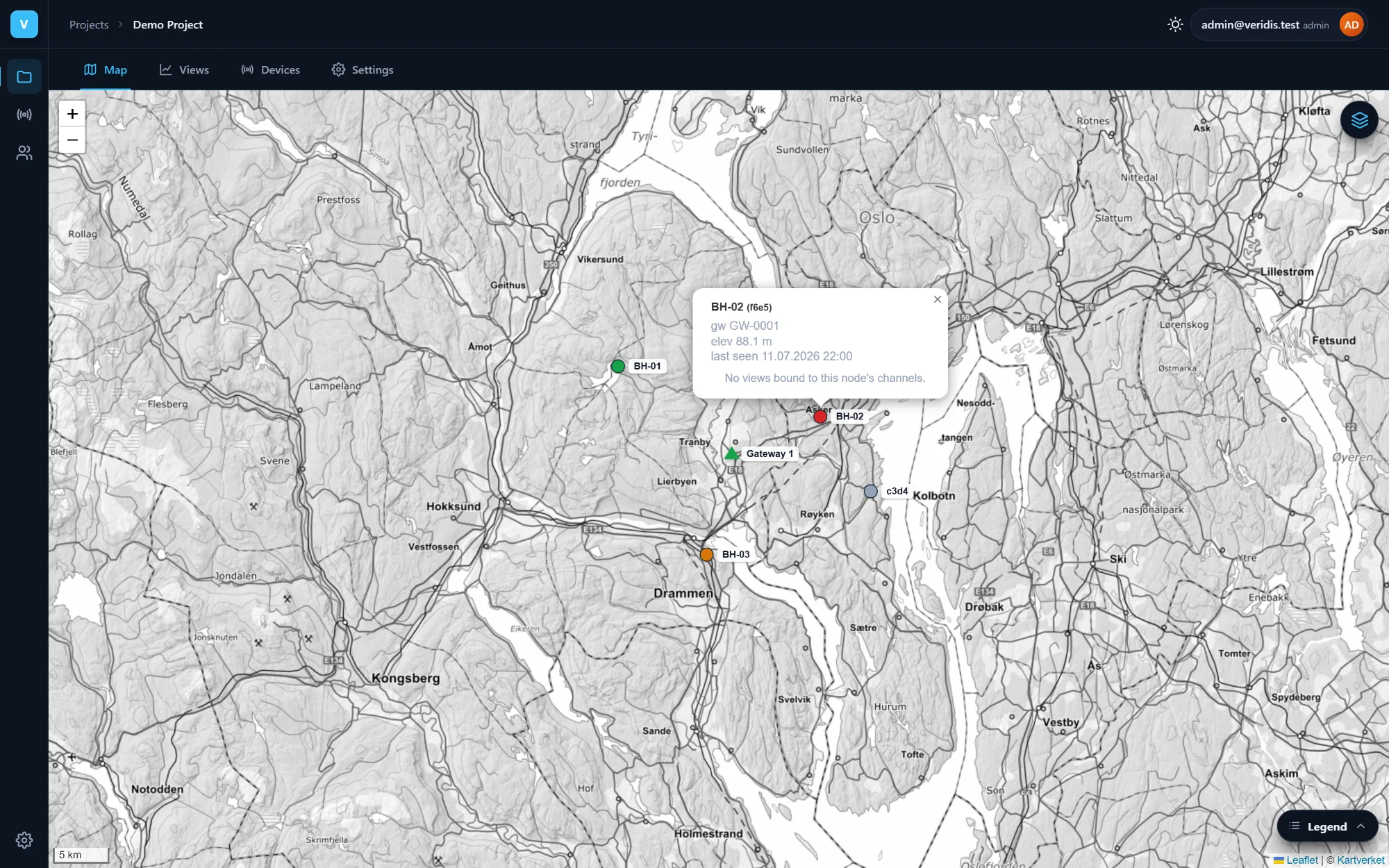This screenshot has width=1389, height=868.
Task: Click the BH-02 marker label
Action: pos(849,416)
